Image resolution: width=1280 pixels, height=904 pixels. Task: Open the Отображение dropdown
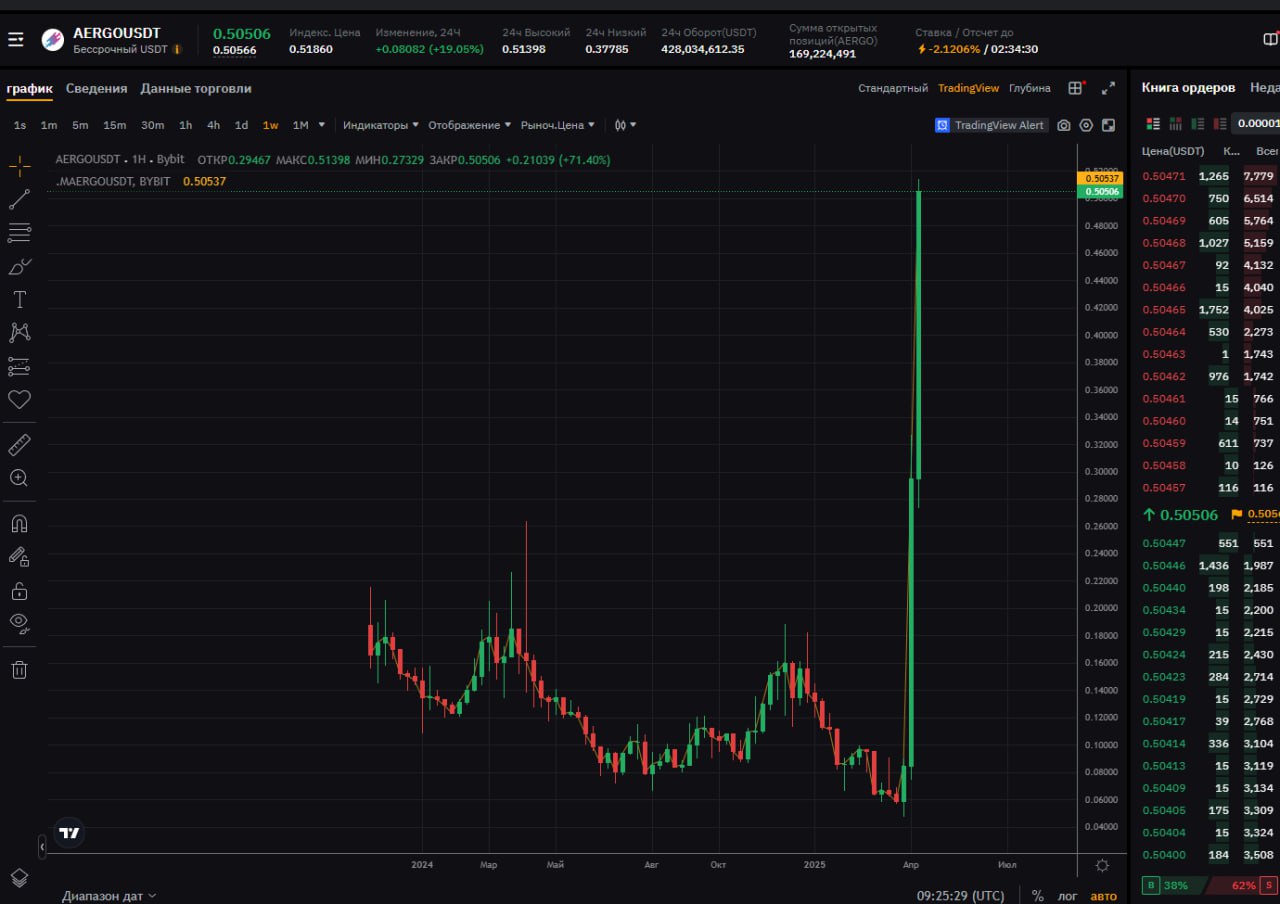(x=470, y=125)
